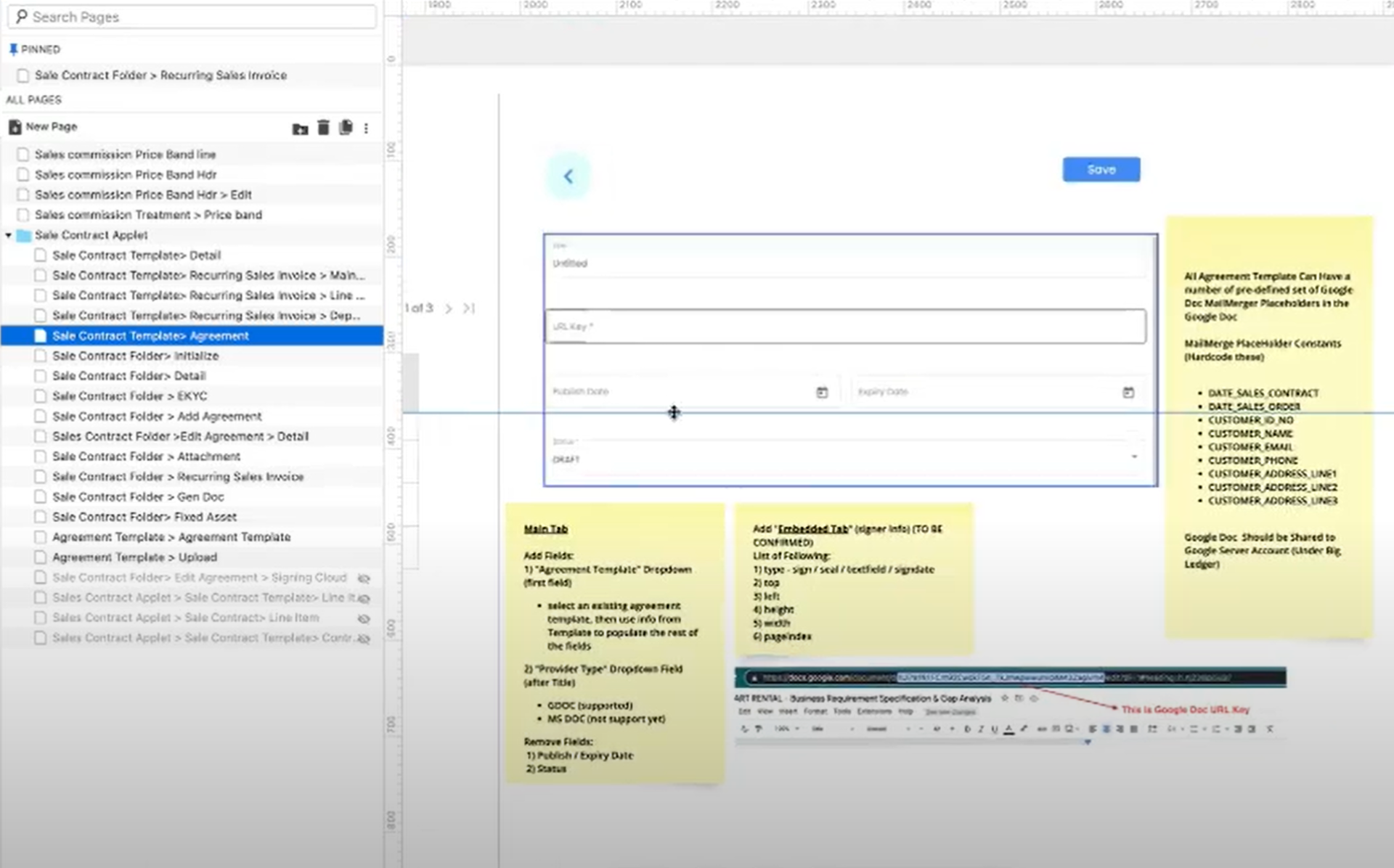1394x868 pixels.
Task: Open the three-dot pages menu
Action: click(366, 128)
